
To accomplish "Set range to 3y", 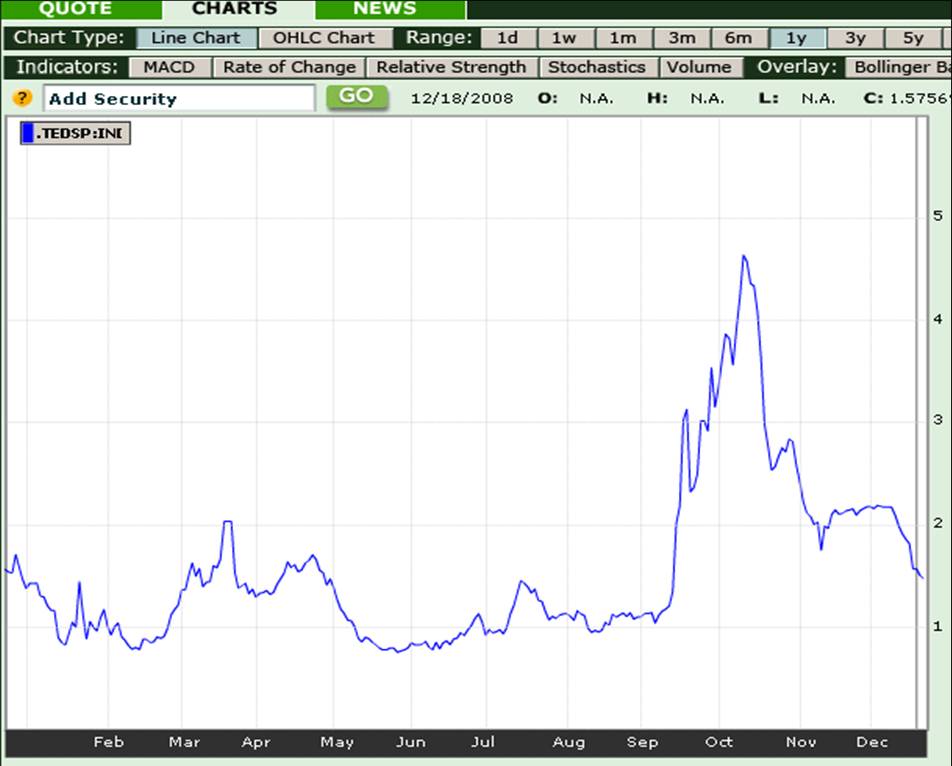I will click(x=855, y=38).
